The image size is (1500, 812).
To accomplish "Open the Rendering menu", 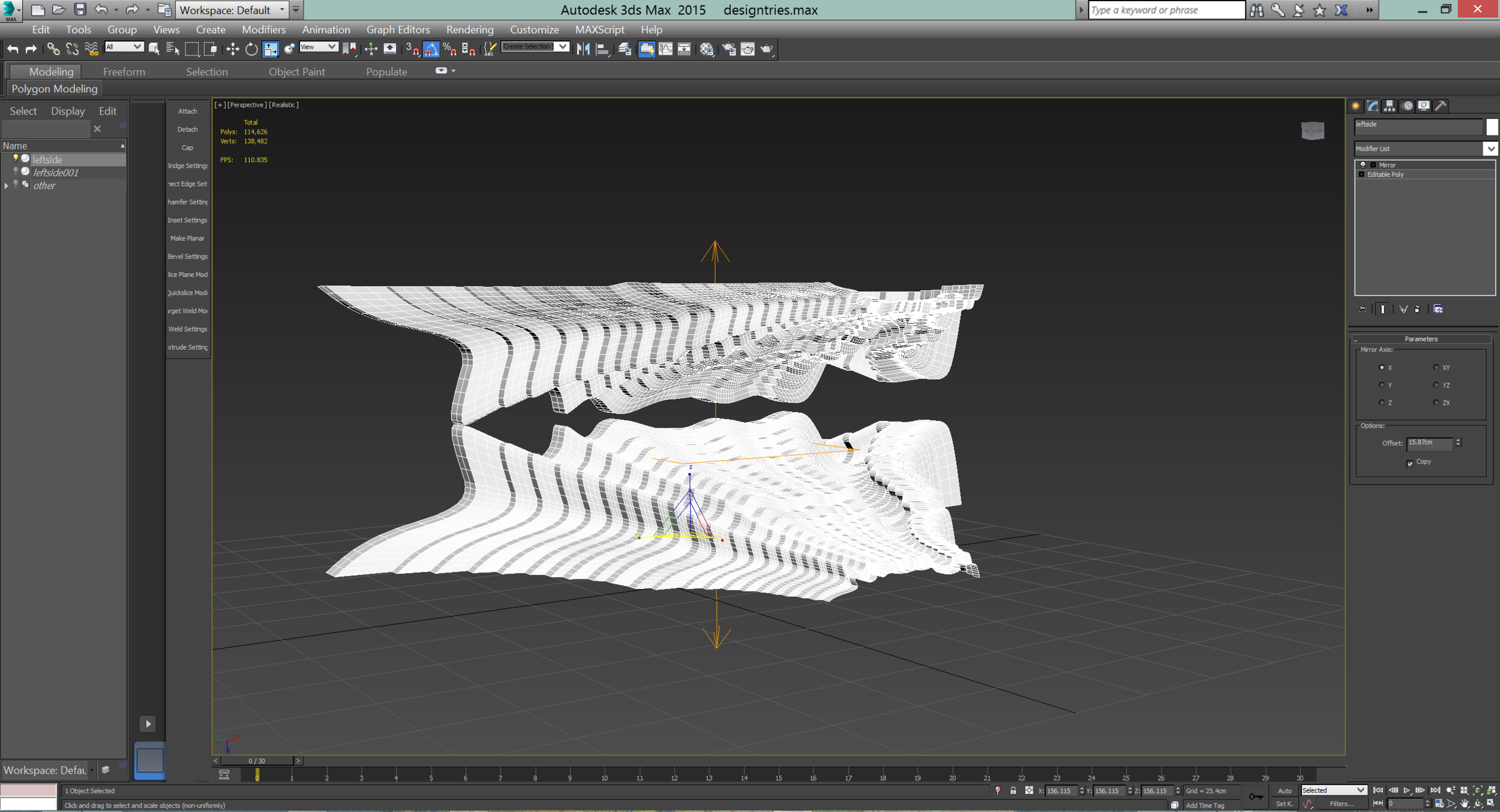I will coord(469,29).
